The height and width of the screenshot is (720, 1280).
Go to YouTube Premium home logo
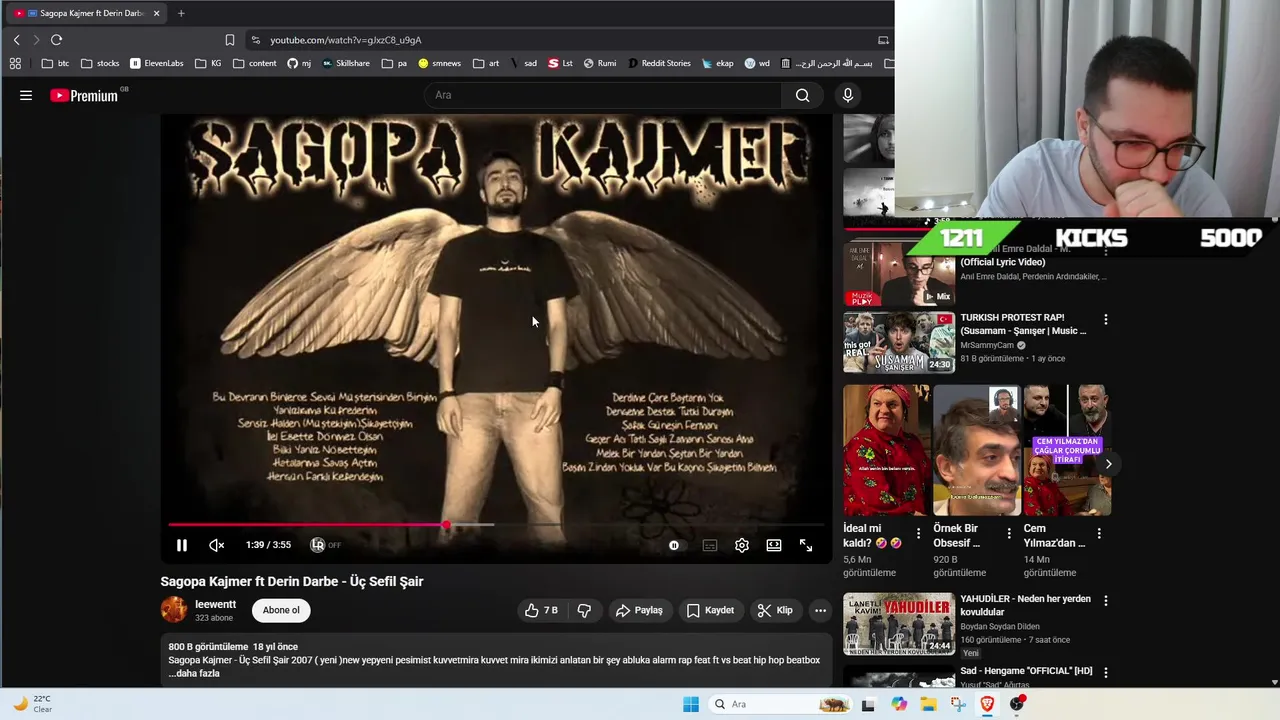click(x=85, y=95)
